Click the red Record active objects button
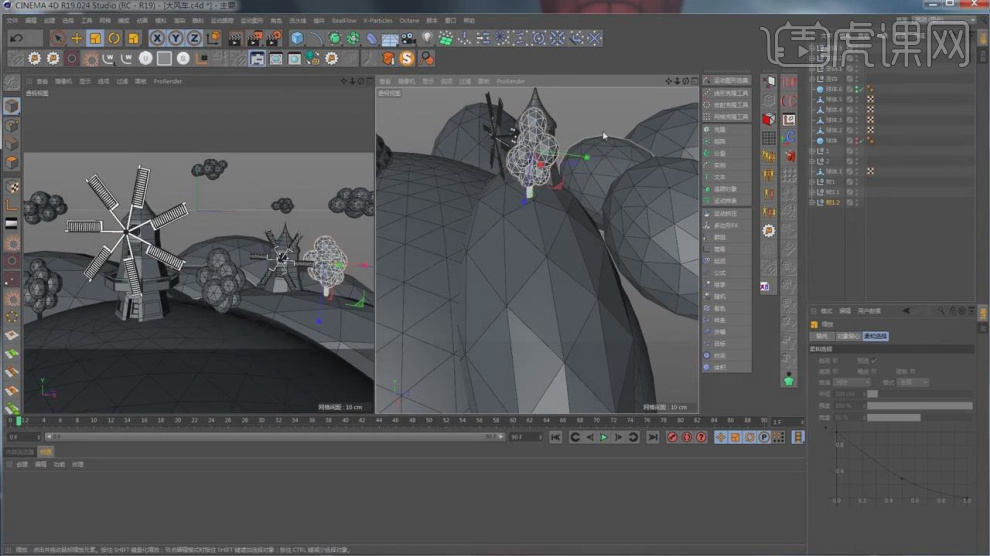The width and height of the screenshot is (990, 556). pos(672,437)
